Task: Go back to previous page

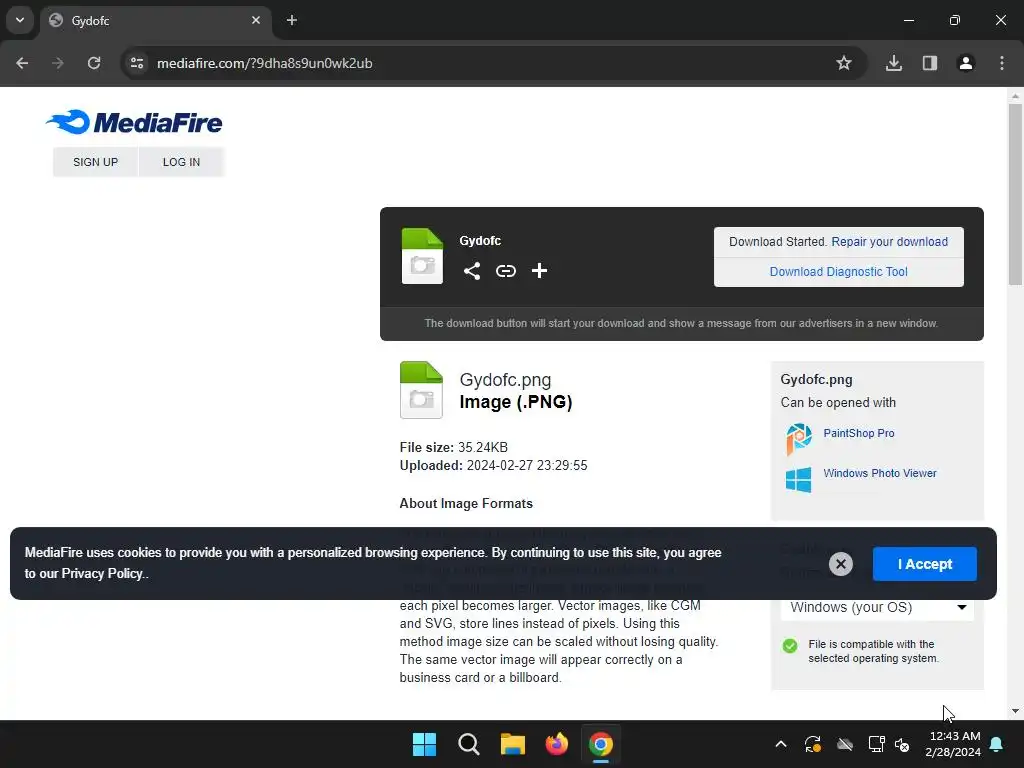Action: coord(22,63)
